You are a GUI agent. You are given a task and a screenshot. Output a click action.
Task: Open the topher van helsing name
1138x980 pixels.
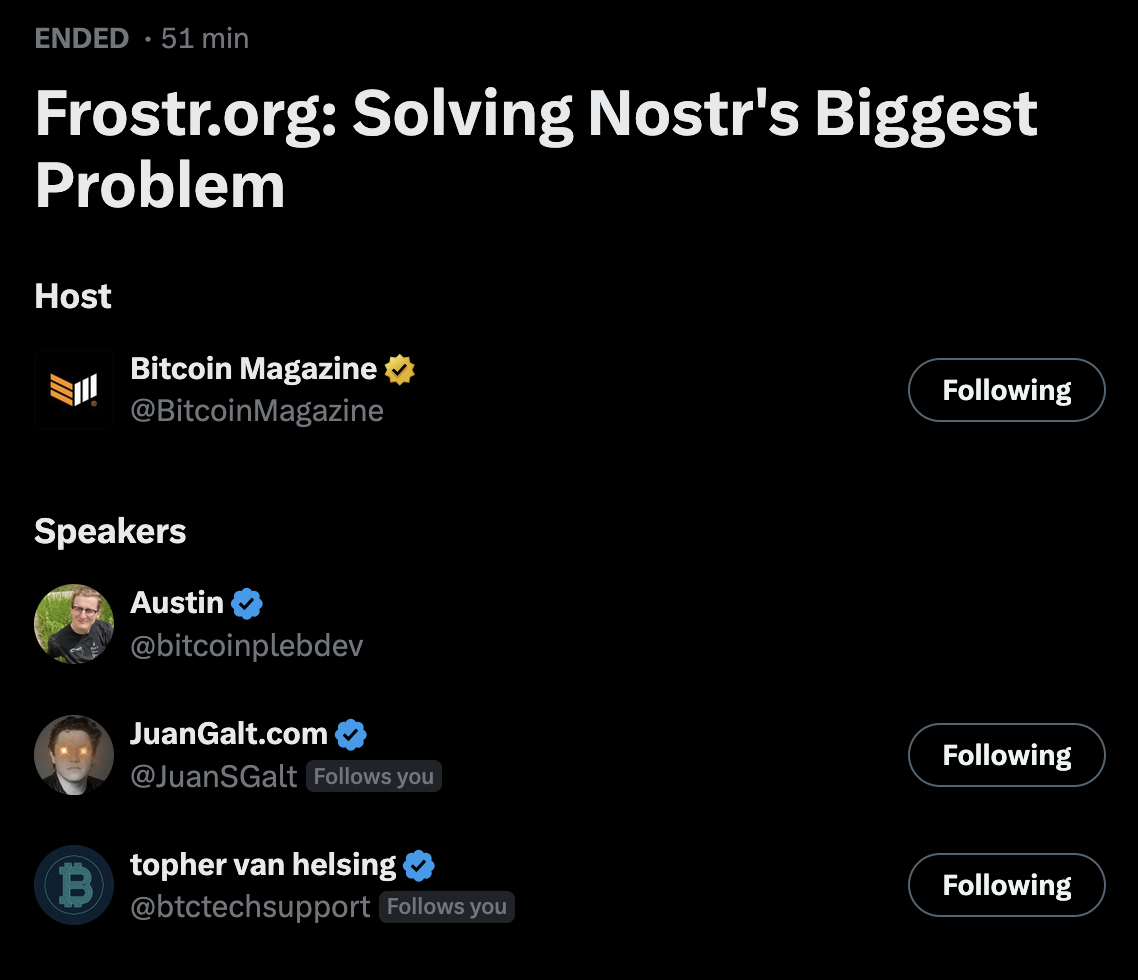tap(263, 864)
